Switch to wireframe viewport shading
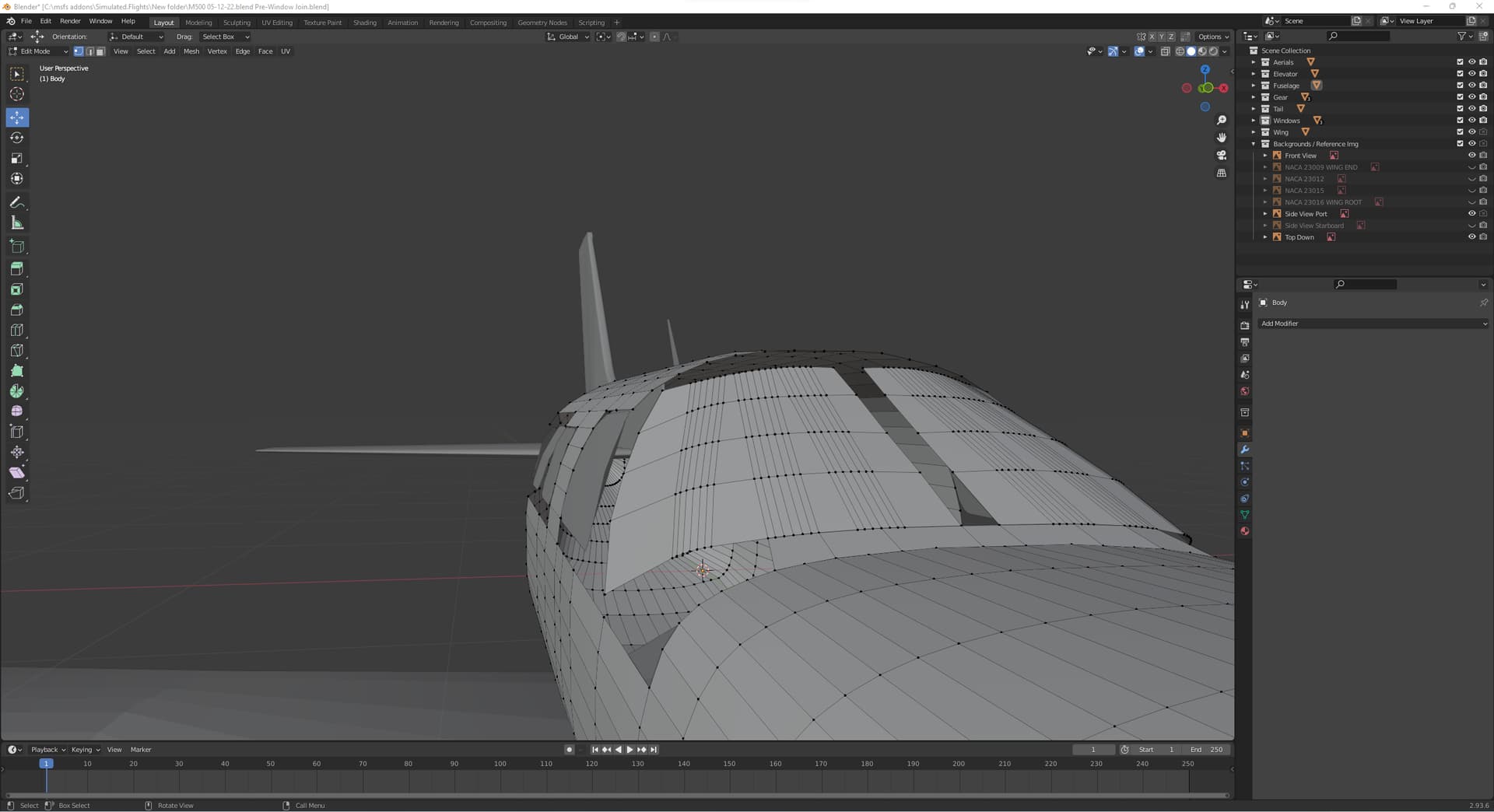 point(1180,51)
